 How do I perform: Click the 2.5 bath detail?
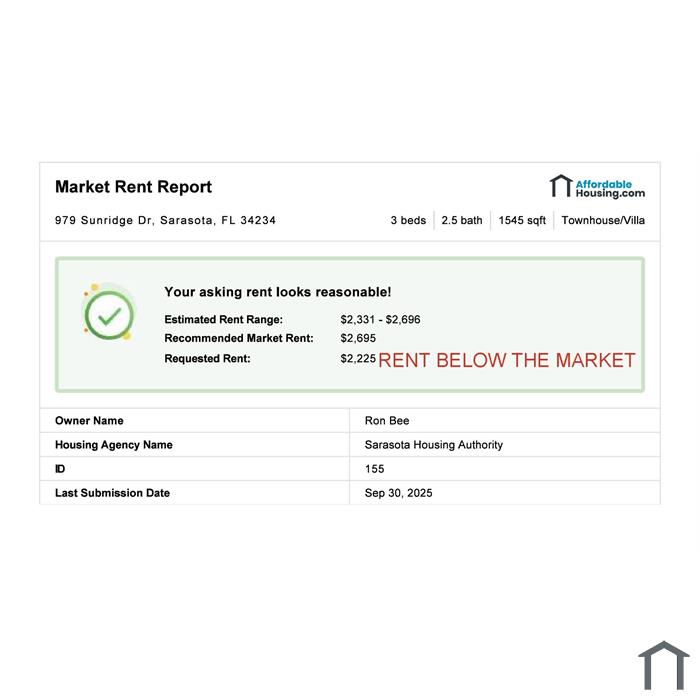[x=462, y=220]
